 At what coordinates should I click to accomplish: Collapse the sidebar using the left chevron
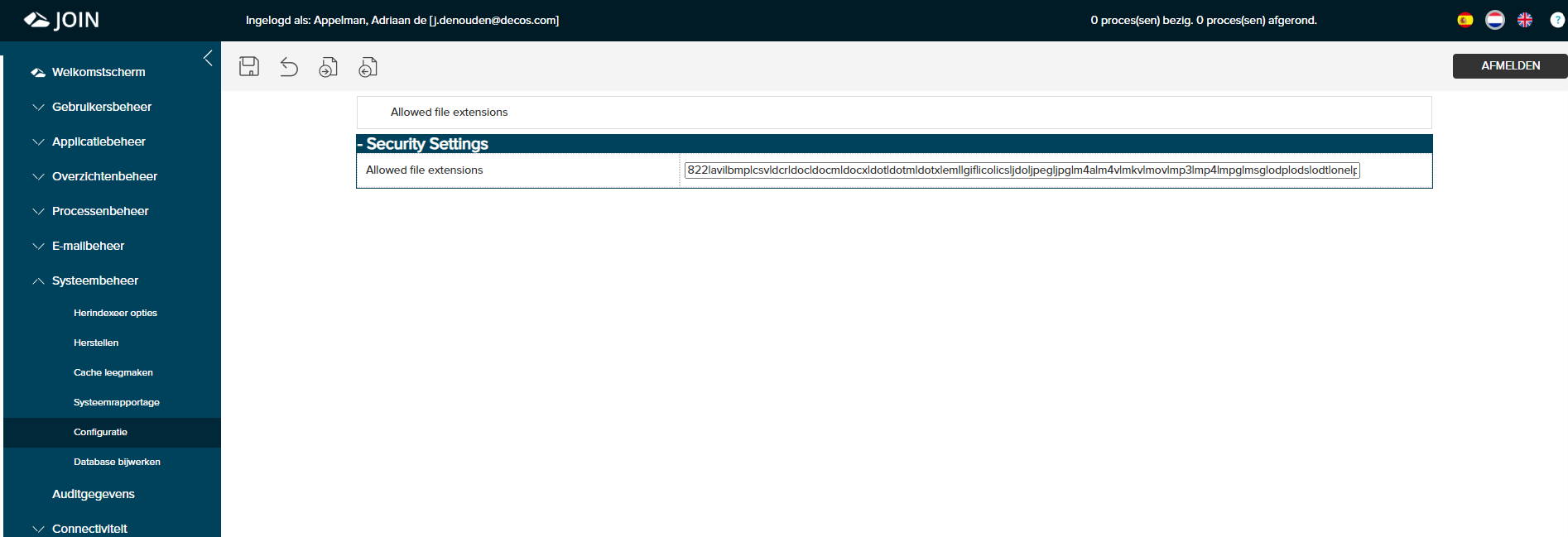coord(208,58)
